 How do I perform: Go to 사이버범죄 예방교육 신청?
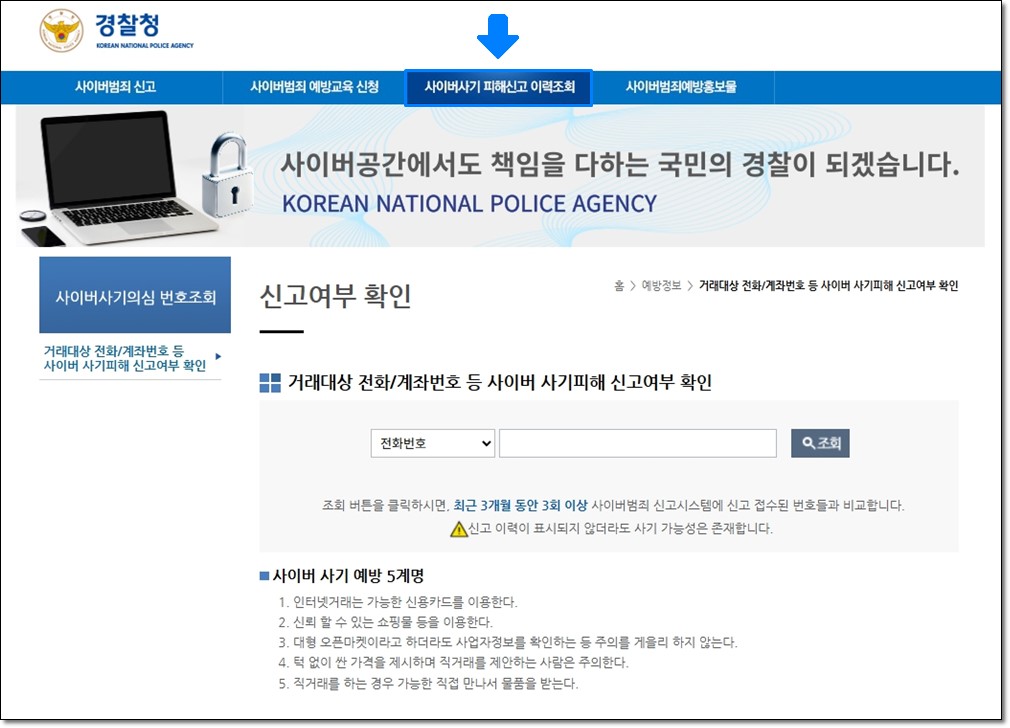314,87
